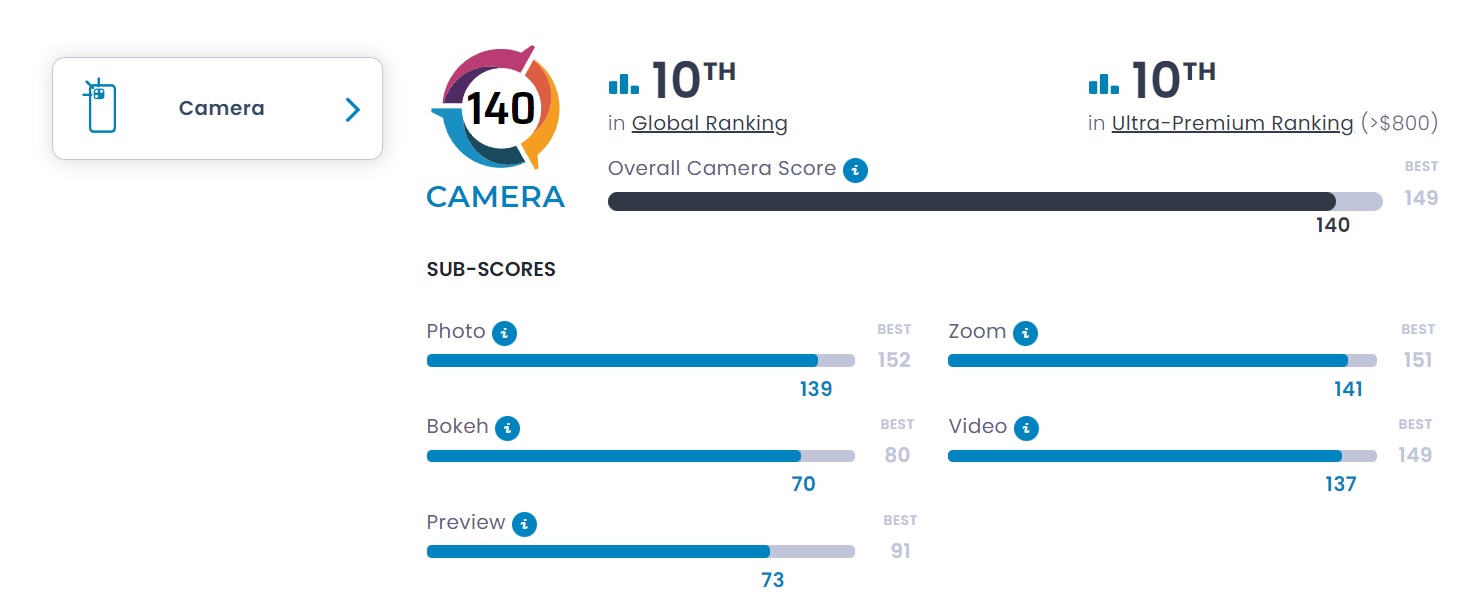
Task: Select the Camera tab card
Action: point(218,108)
